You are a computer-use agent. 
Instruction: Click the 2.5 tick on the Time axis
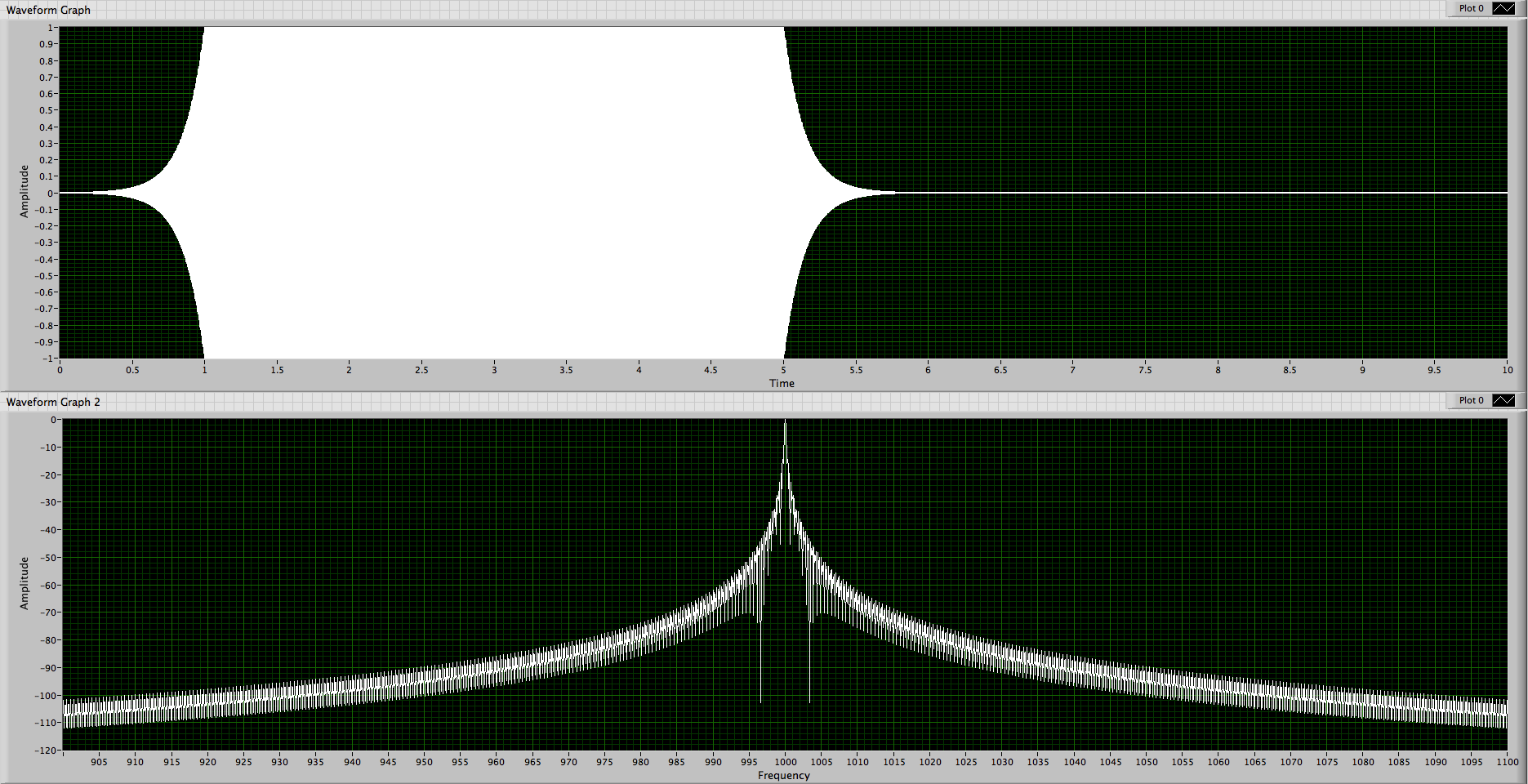click(x=421, y=370)
